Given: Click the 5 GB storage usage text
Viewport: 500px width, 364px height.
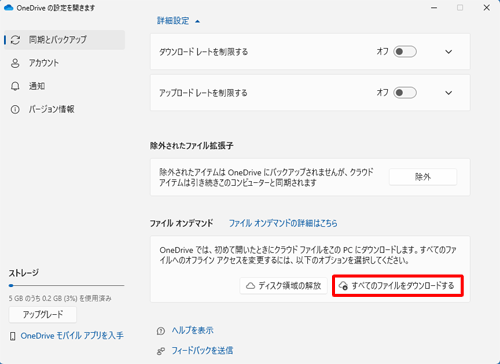Looking at the screenshot, I should click(60, 298).
